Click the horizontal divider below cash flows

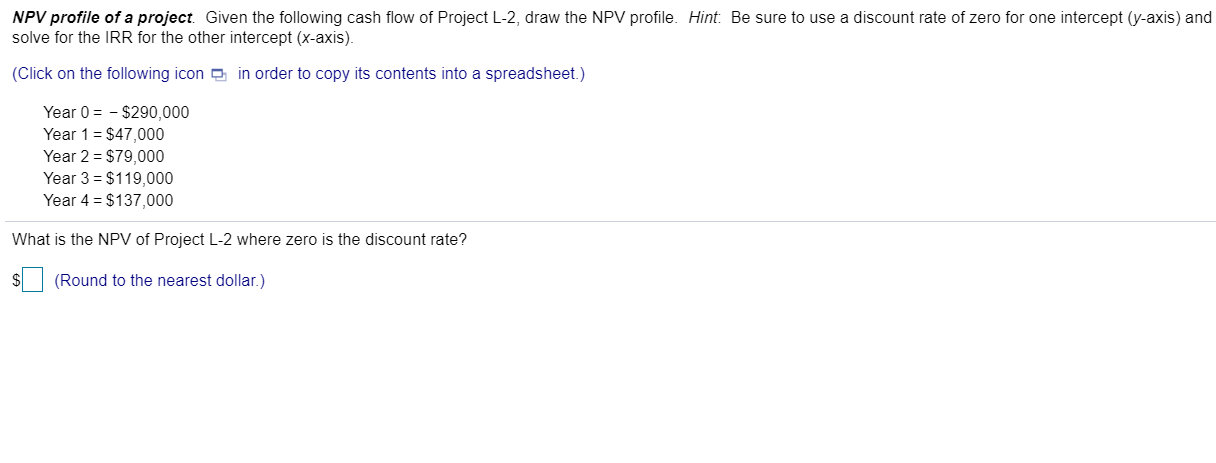608,222
